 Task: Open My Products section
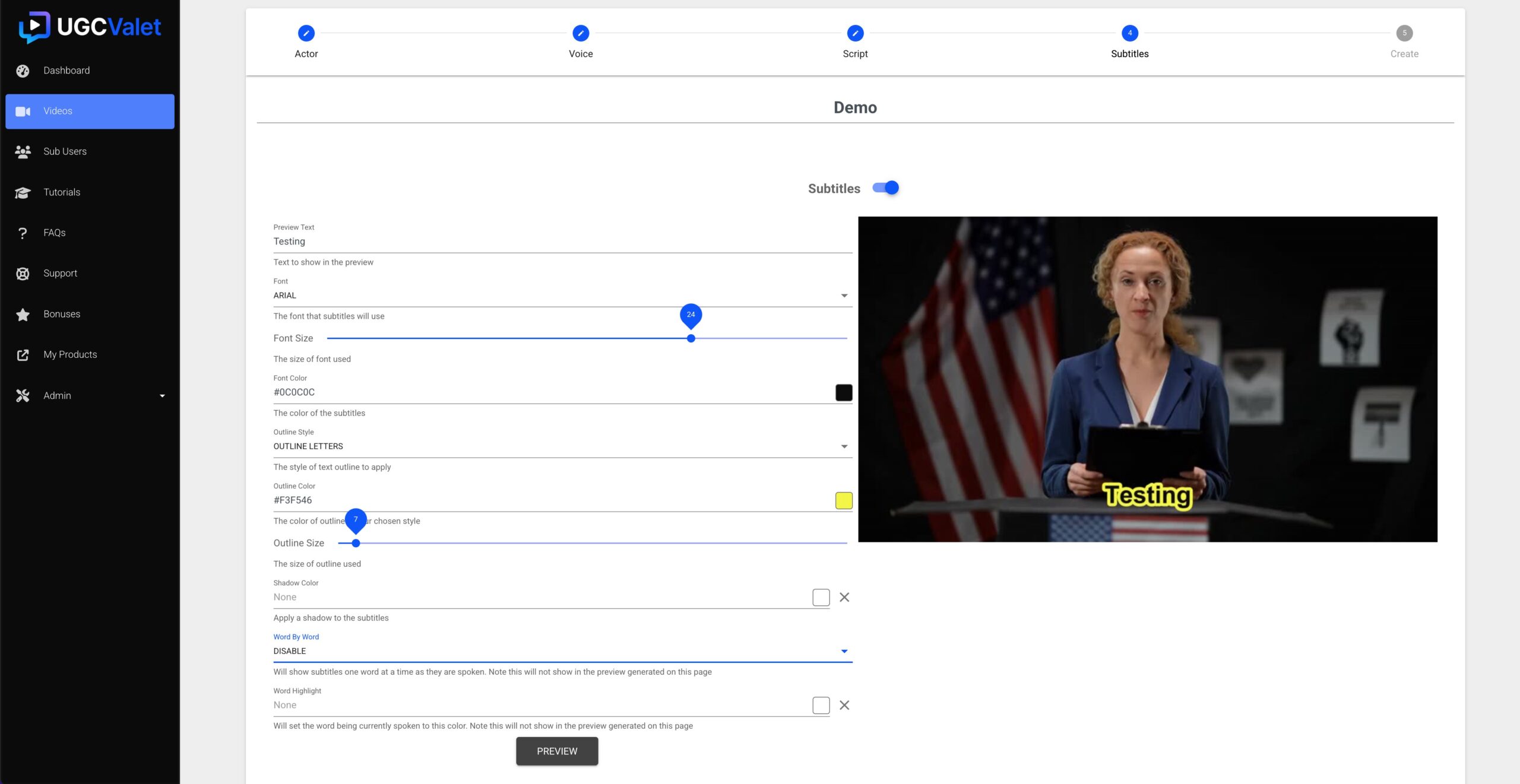point(69,354)
